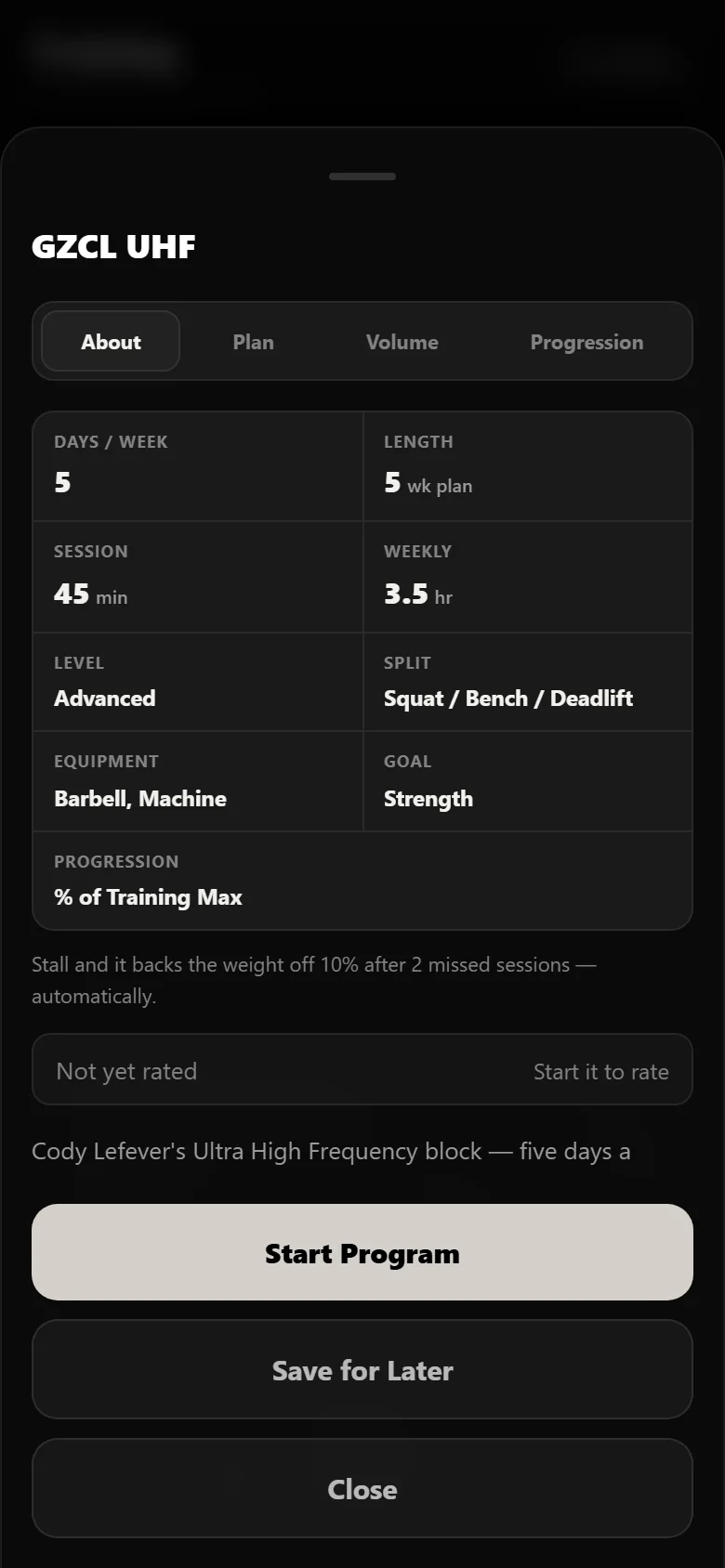The image size is (725, 1568).
Task: Tap the Squat / Bench / Deadlift split cell
Action: click(528, 682)
